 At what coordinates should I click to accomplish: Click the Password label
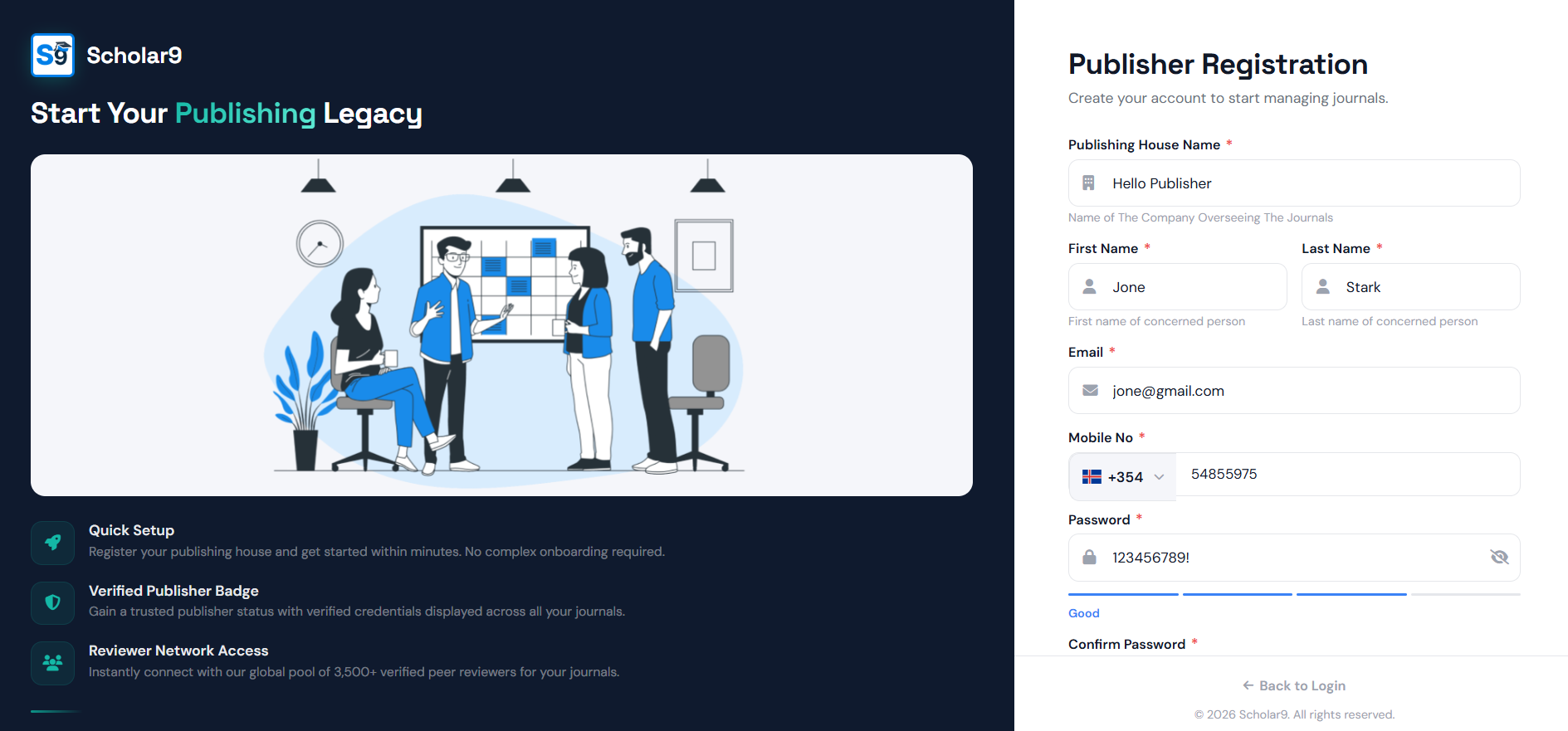click(x=1099, y=519)
